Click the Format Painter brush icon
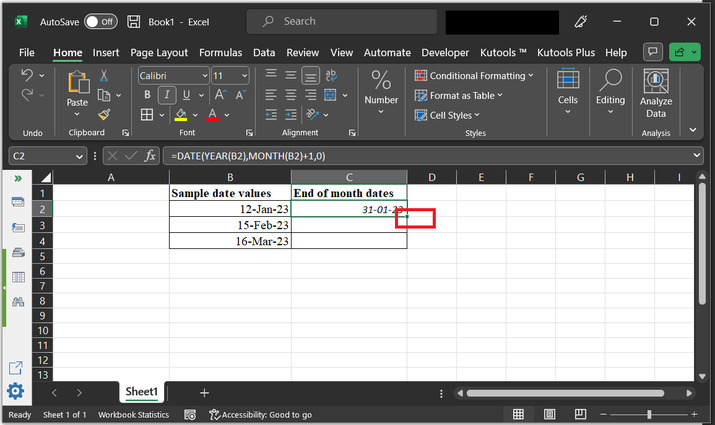Image resolution: width=715 pixels, height=425 pixels. click(104, 113)
